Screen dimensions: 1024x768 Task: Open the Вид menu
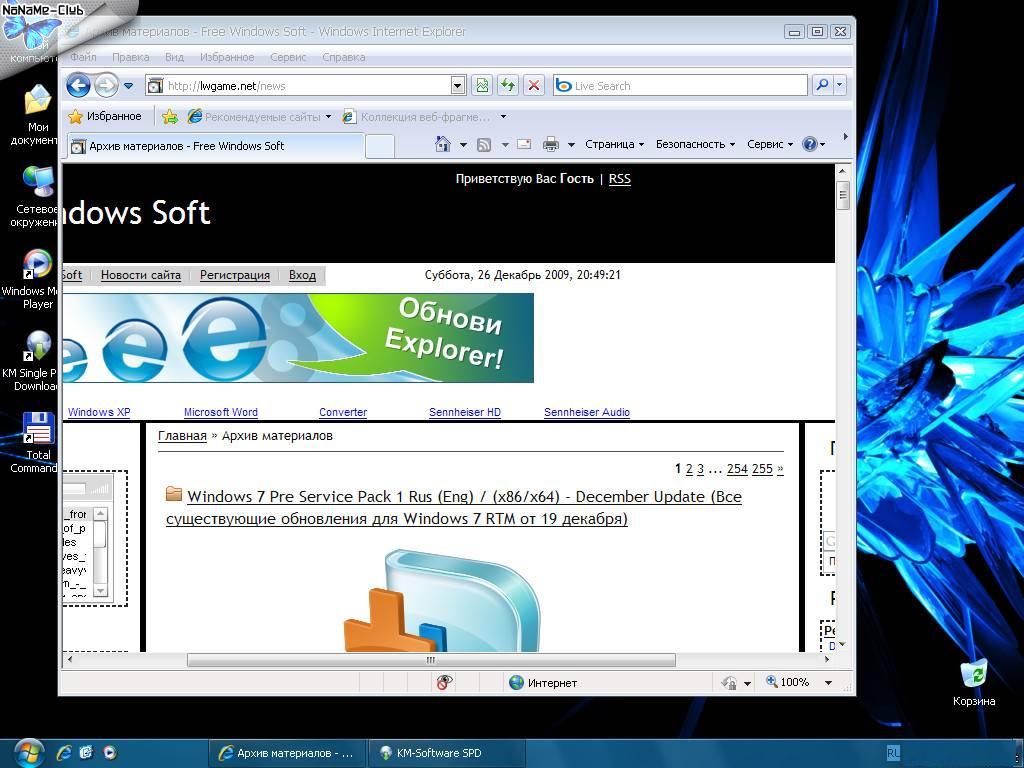[x=174, y=57]
